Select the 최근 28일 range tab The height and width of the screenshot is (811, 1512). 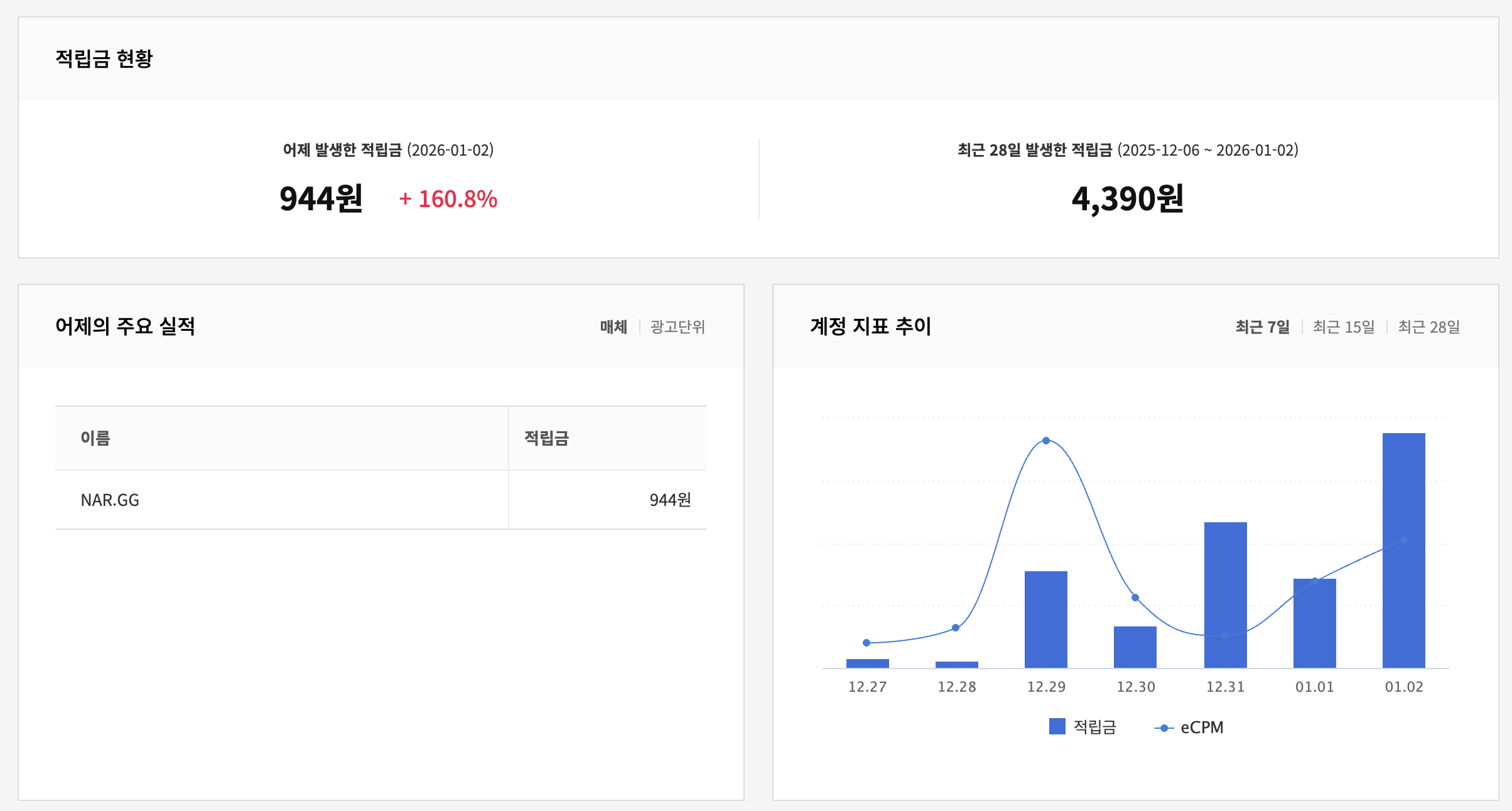(1428, 327)
